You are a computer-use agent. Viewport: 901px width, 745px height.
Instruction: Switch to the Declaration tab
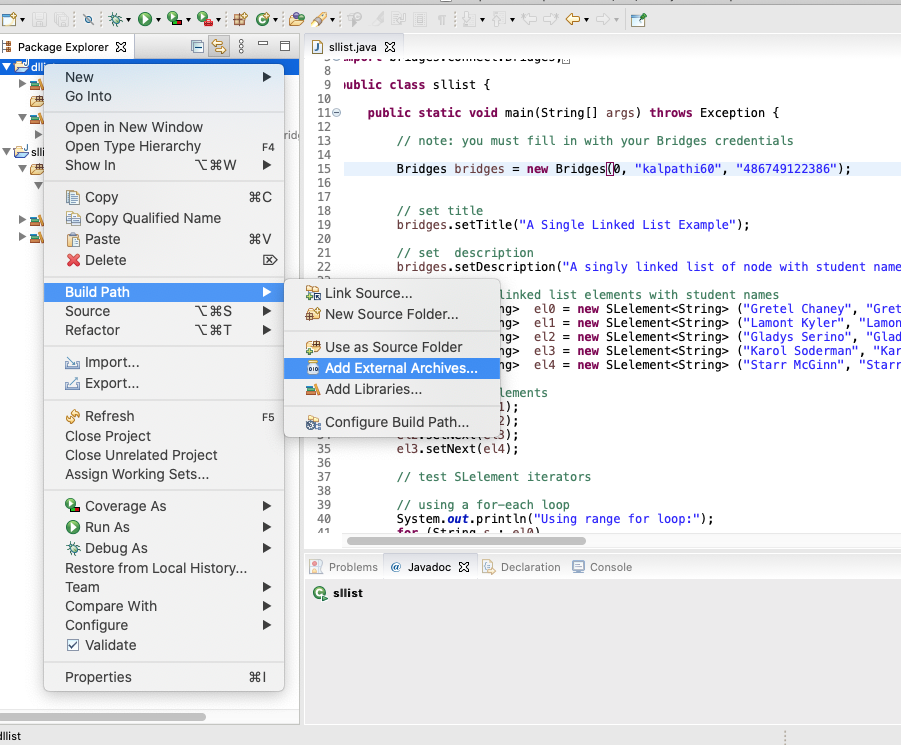click(522, 567)
